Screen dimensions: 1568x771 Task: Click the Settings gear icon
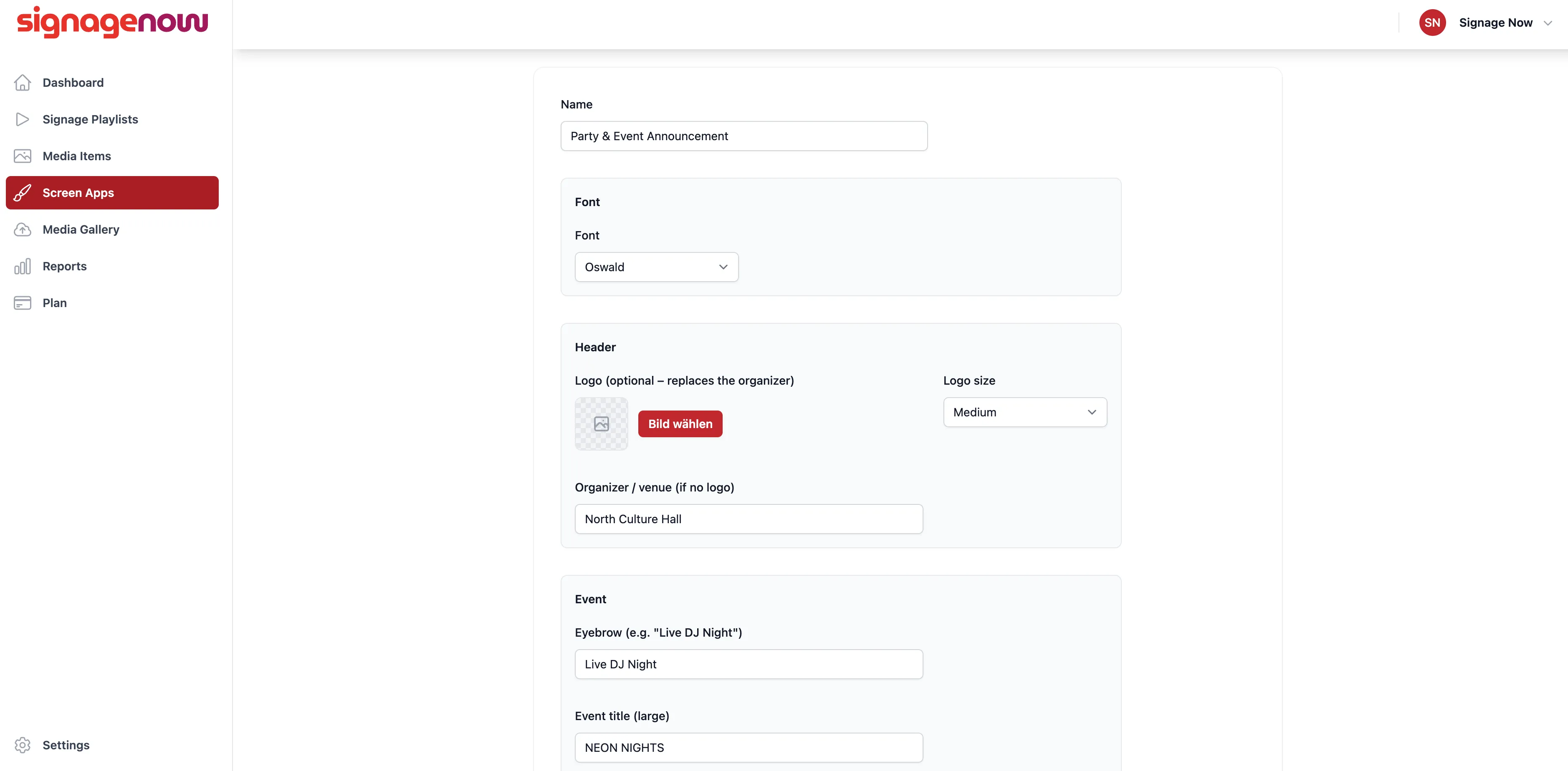[x=23, y=745]
